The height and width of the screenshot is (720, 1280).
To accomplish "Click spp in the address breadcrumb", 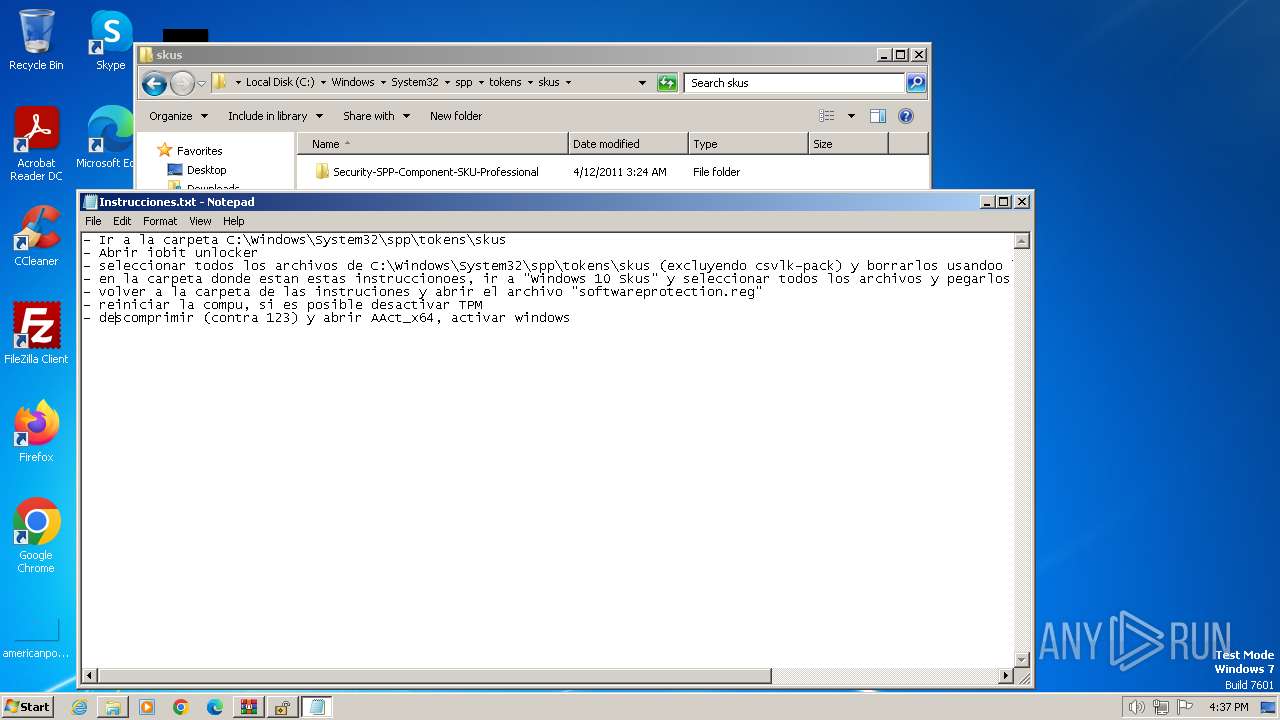I will coord(464,83).
